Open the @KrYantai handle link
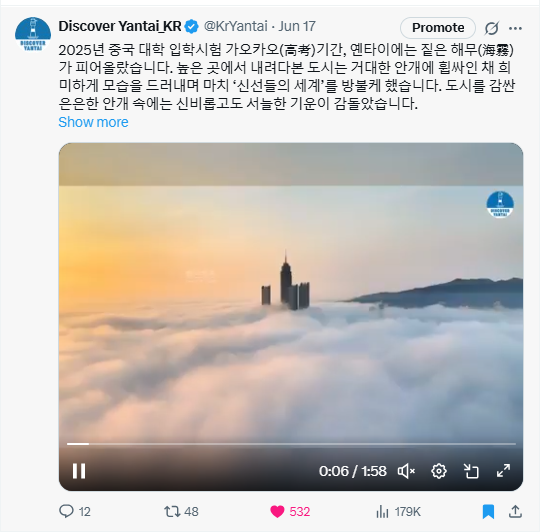550x532 pixels. point(236,26)
